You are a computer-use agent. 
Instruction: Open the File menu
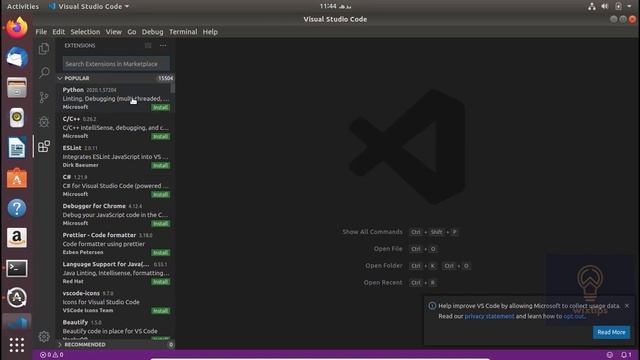41,32
